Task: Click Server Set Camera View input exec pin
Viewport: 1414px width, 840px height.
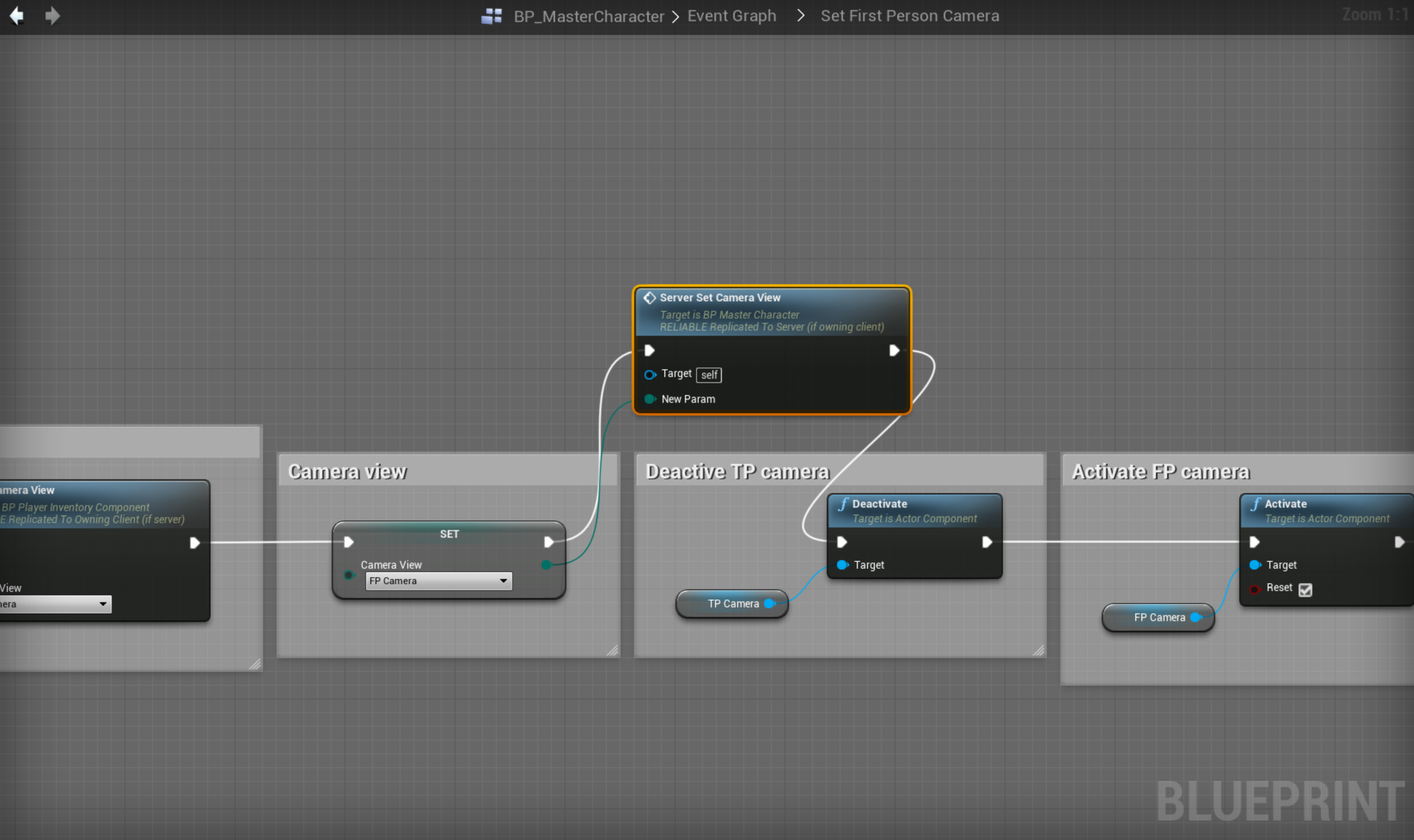Action: [x=649, y=350]
